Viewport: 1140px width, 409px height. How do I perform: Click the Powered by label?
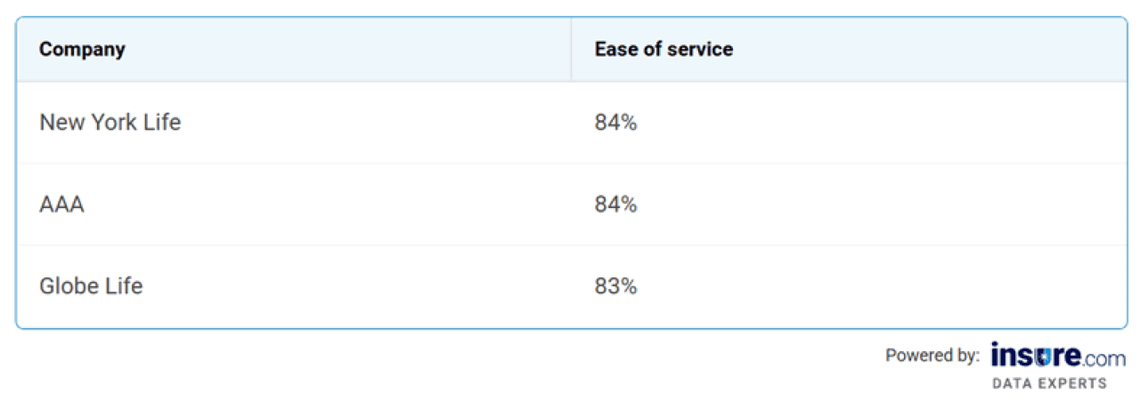(x=932, y=355)
